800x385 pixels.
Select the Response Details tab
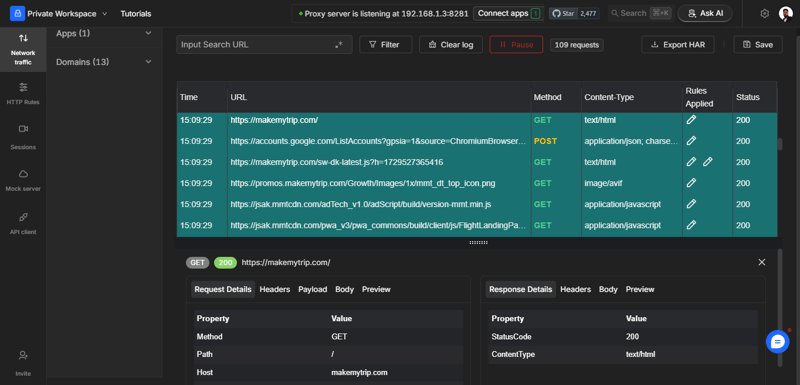point(520,289)
